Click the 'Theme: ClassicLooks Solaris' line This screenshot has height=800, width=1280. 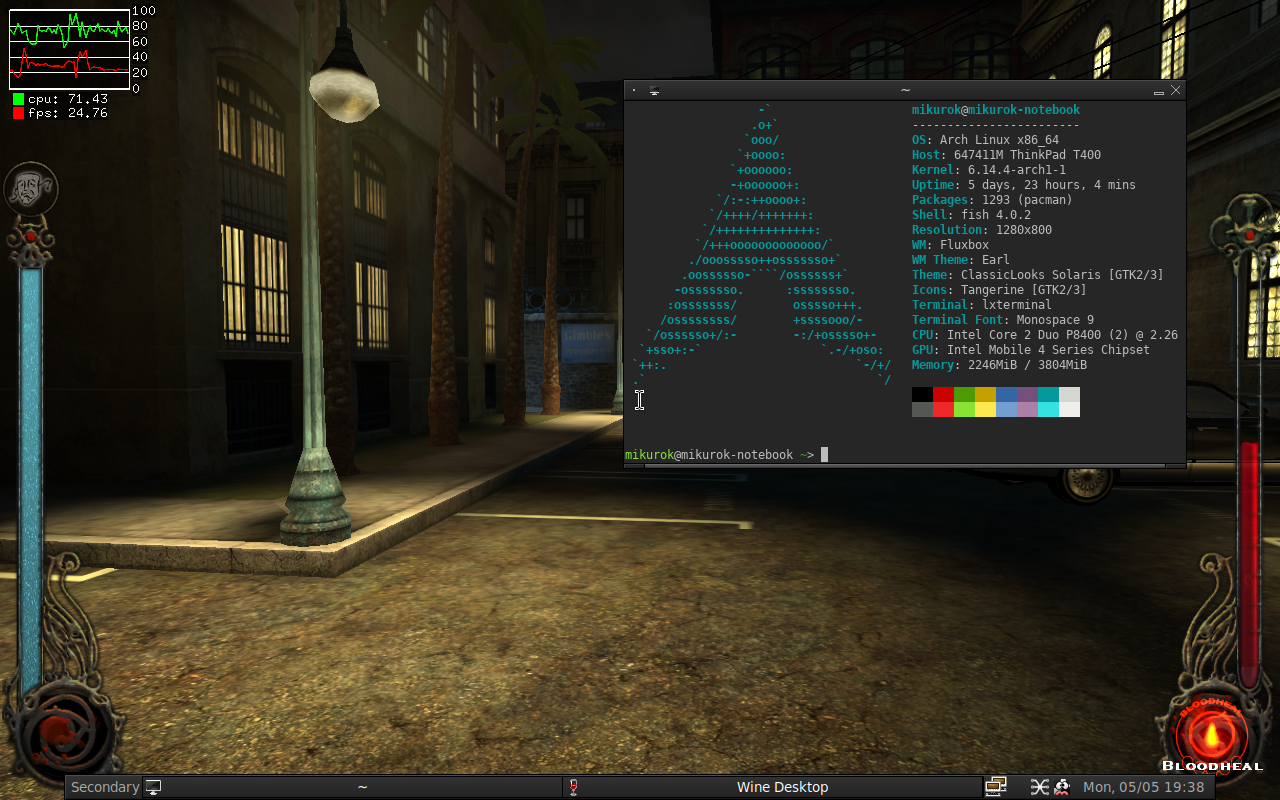point(1038,275)
